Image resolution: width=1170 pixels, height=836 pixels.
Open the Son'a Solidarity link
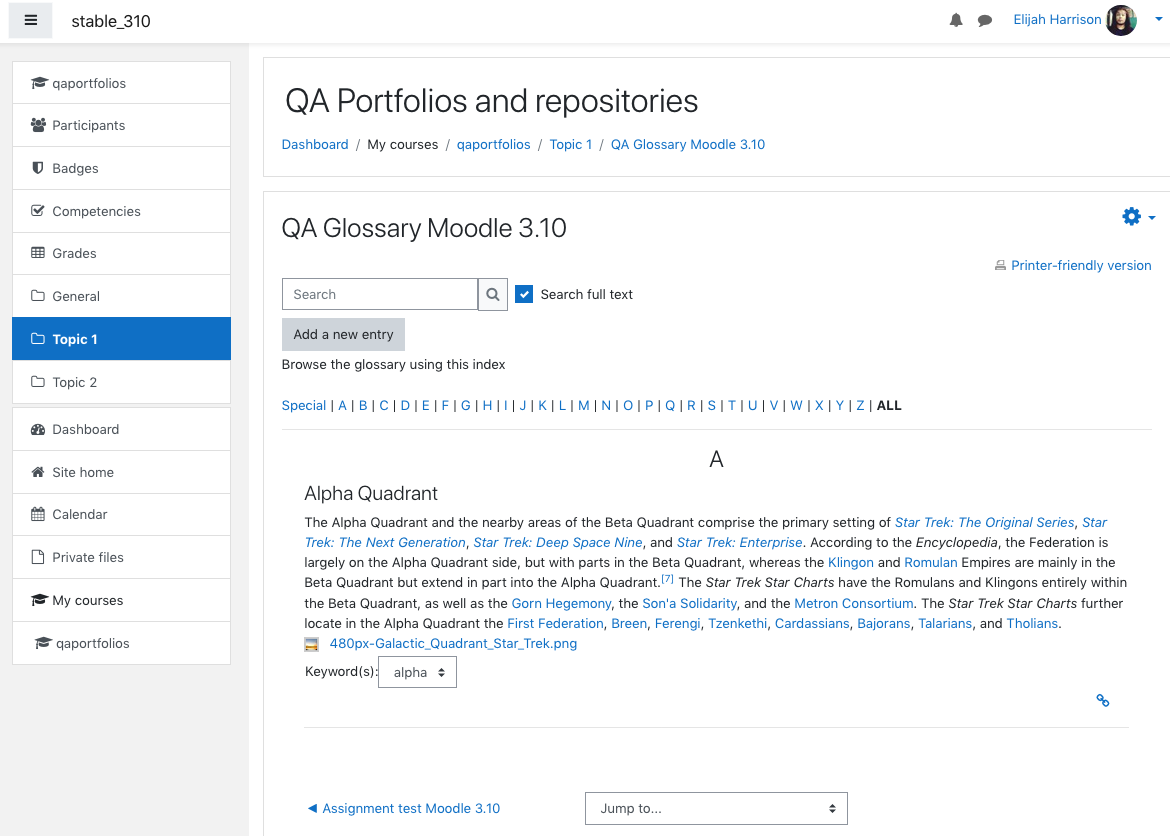689,603
